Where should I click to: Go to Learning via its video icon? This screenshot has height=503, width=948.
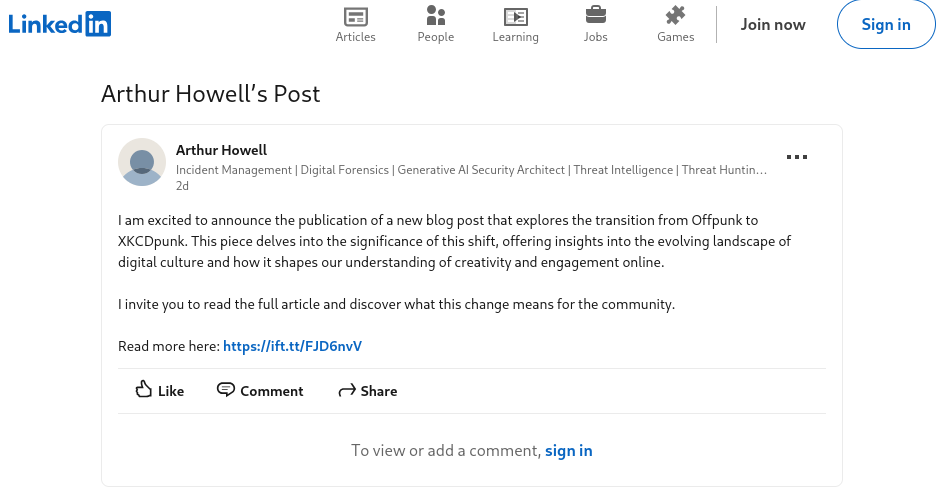coord(515,16)
